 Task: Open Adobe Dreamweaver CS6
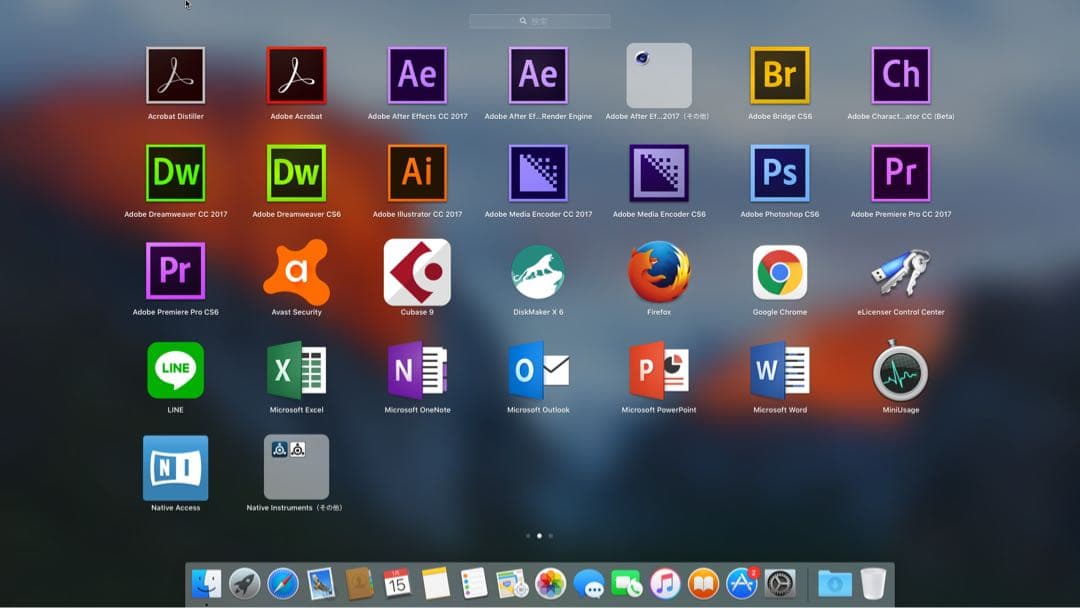pyautogui.click(x=296, y=174)
